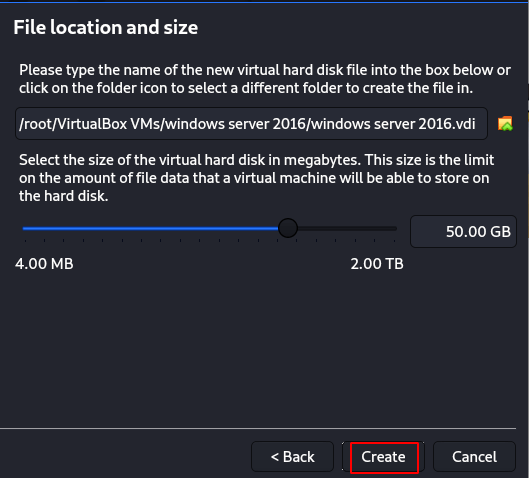Click the virtual disk file path field

click(x=251, y=123)
